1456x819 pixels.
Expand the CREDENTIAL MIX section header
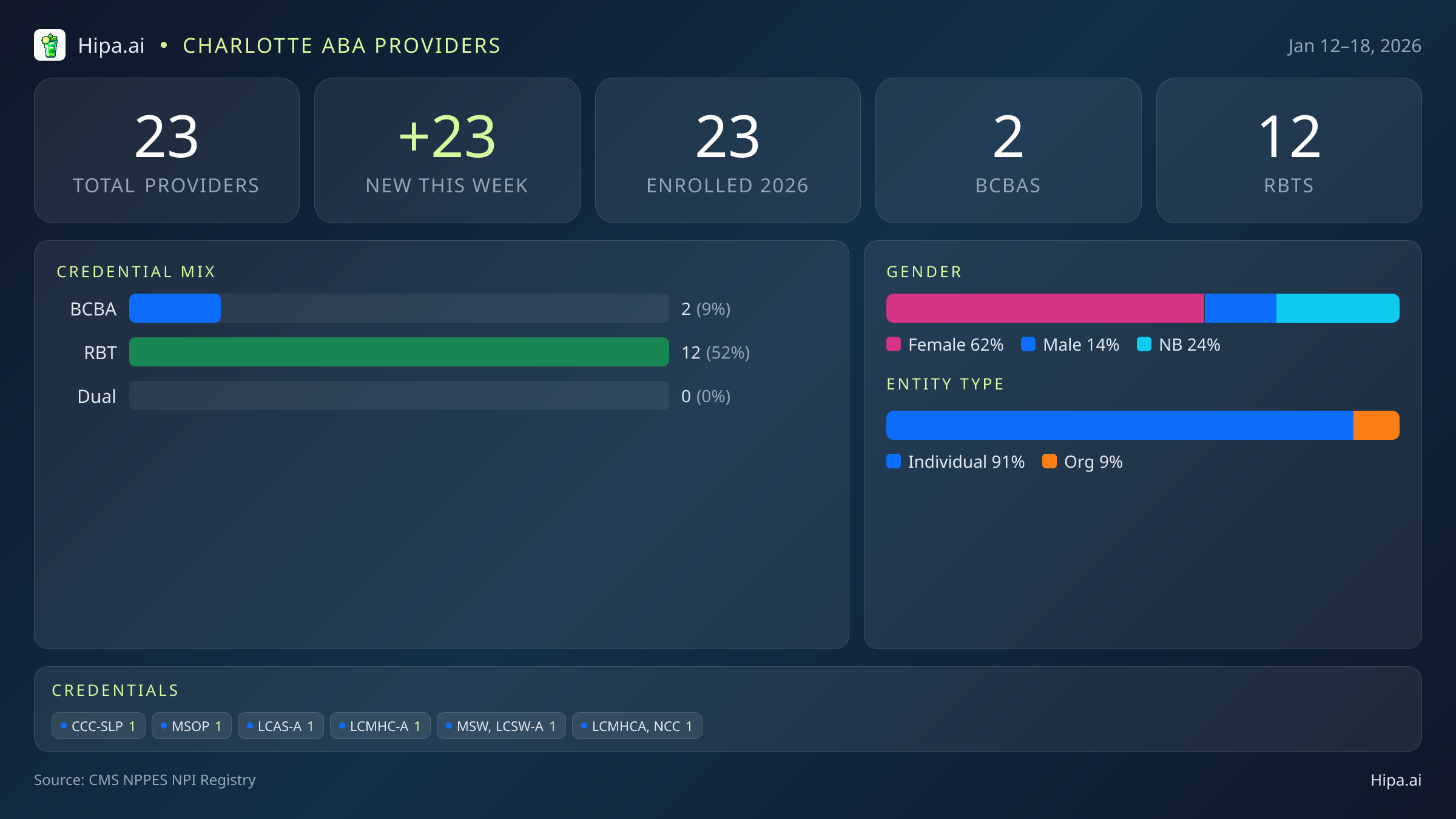[x=136, y=272]
